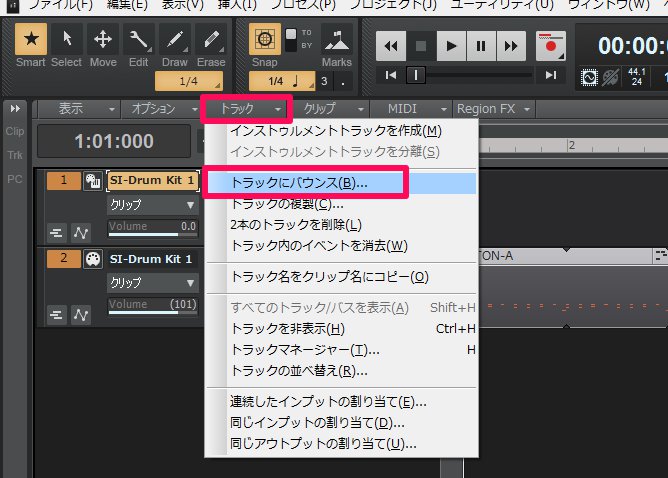Toggle track 1 automation lanes icon

(81, 233)
